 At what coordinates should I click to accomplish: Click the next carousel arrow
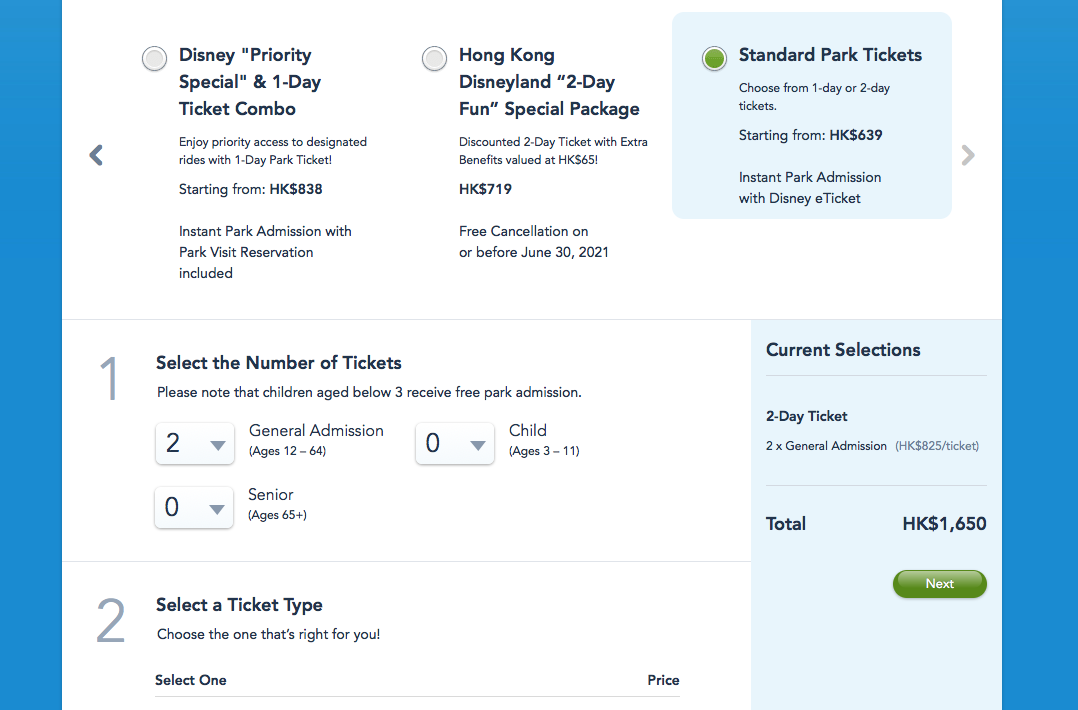pos(967,155)
